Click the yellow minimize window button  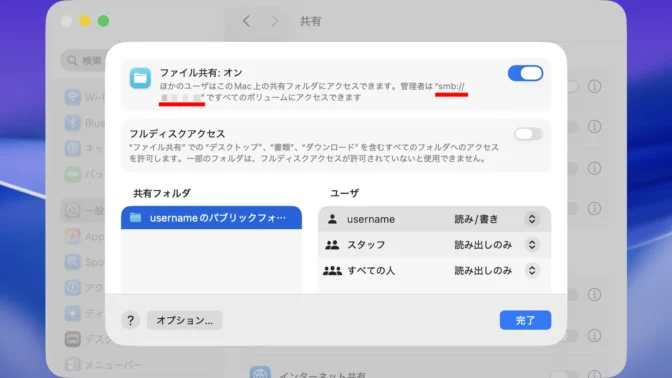(85, 21)
